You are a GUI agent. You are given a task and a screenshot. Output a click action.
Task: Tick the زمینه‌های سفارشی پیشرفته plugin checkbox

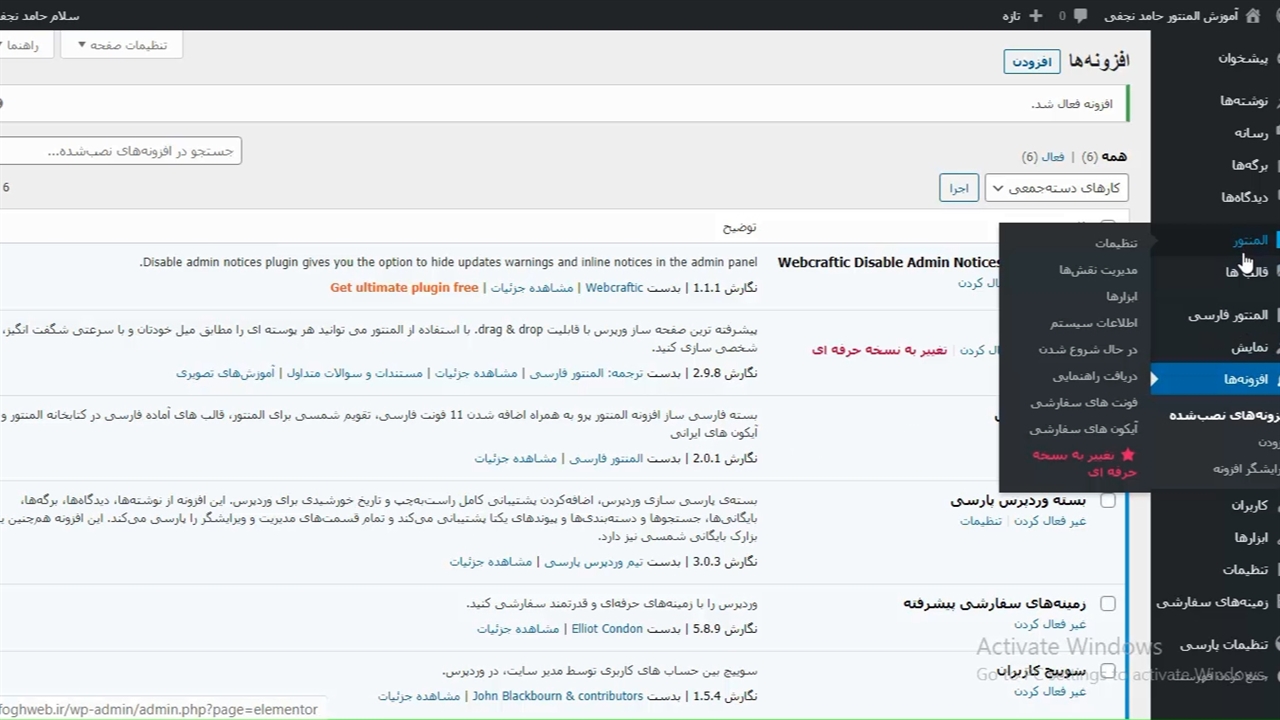[1108, 603]
